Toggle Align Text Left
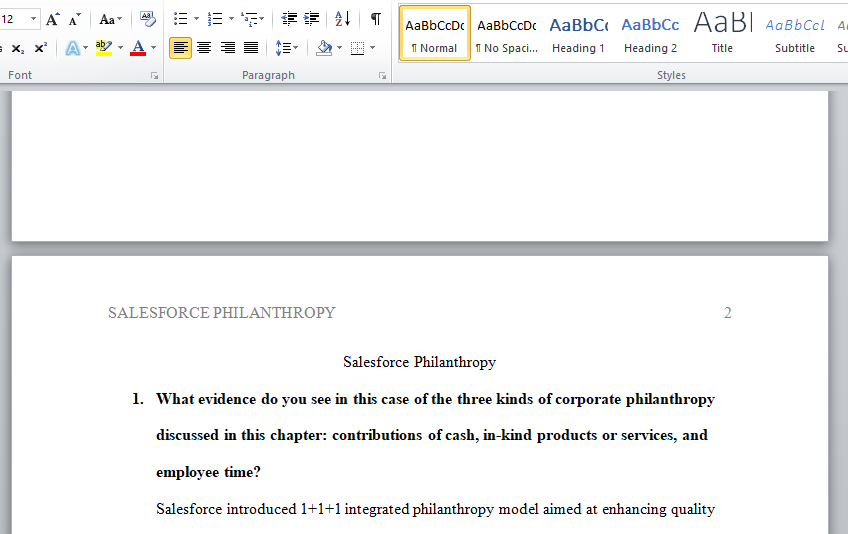Viewport: 848px width, 534px height. coord(180,48)
